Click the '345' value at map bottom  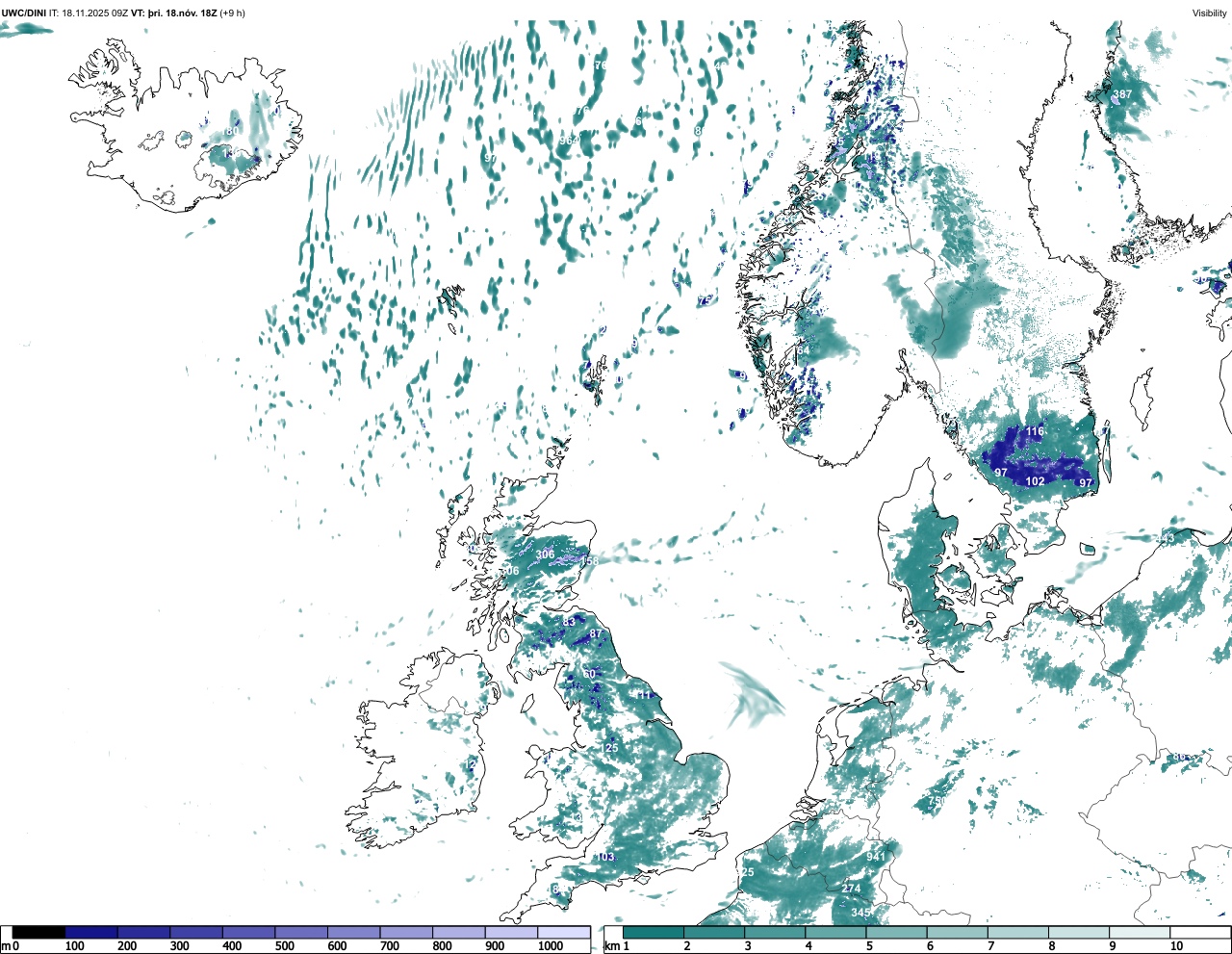tap(860, 913)
